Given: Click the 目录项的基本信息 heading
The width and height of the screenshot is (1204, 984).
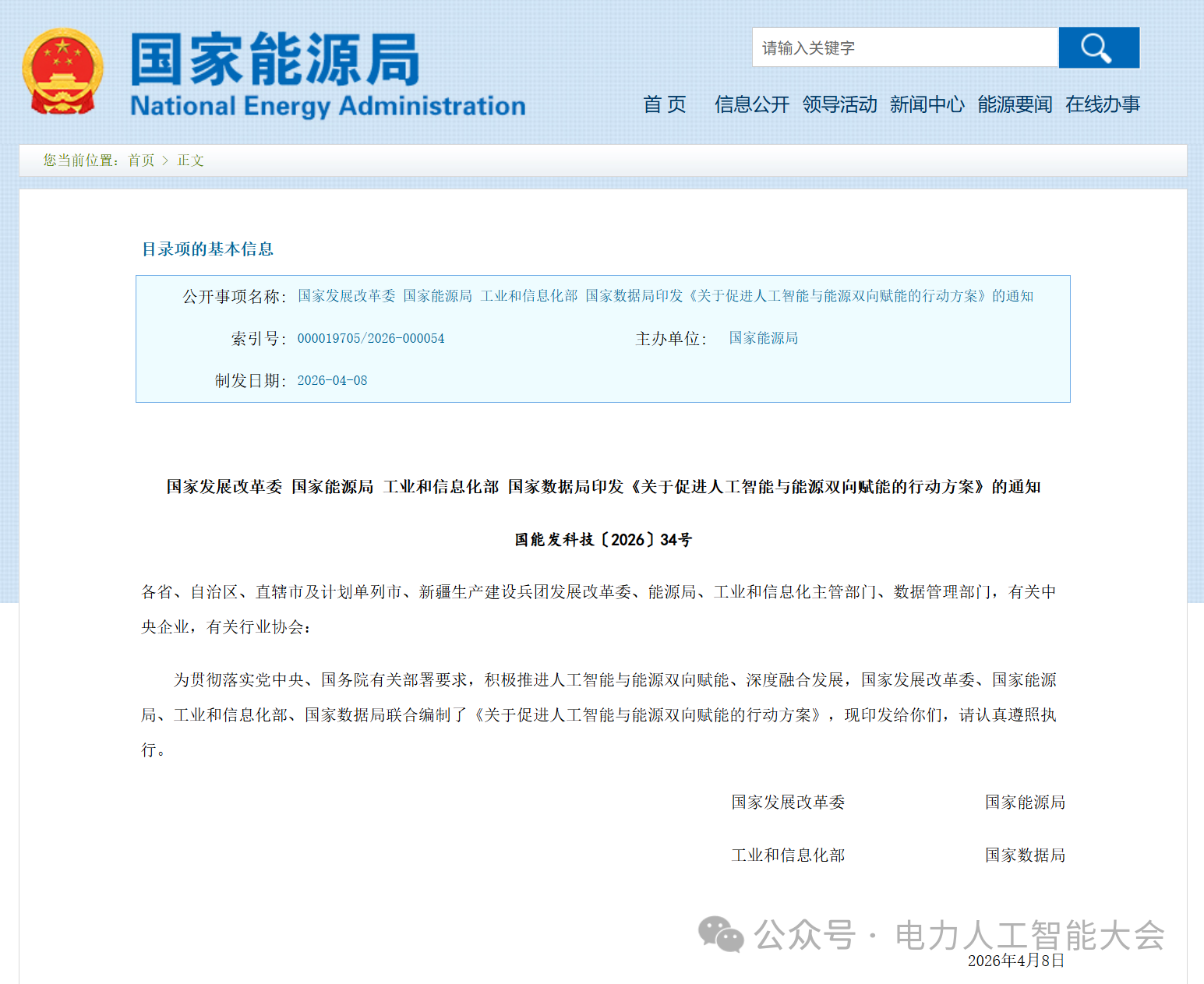Looking at the screenshot, I should (x=207, y=249).
